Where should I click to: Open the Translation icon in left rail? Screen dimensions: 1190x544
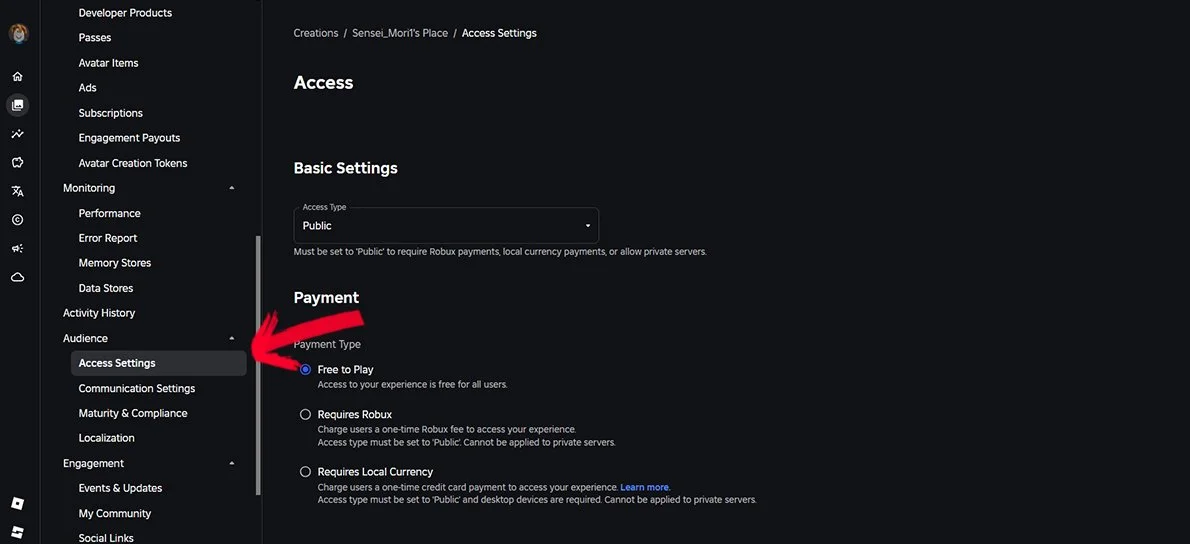(17, 191)
